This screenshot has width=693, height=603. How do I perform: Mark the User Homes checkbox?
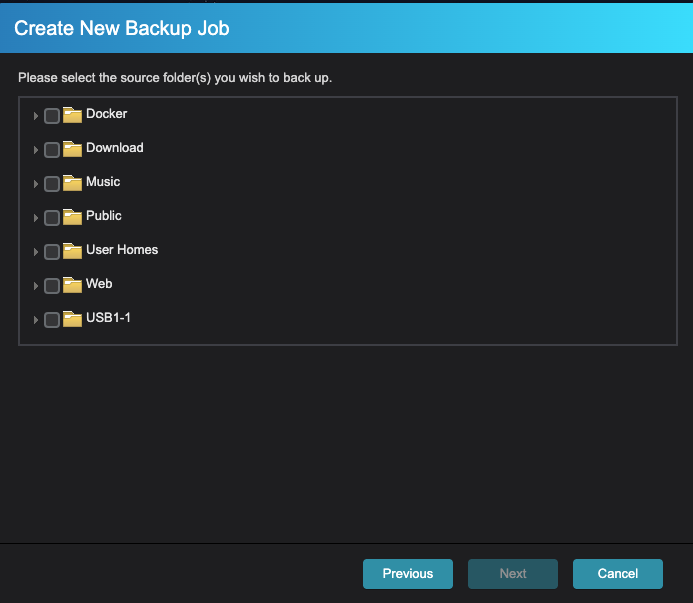click(52, 252)
